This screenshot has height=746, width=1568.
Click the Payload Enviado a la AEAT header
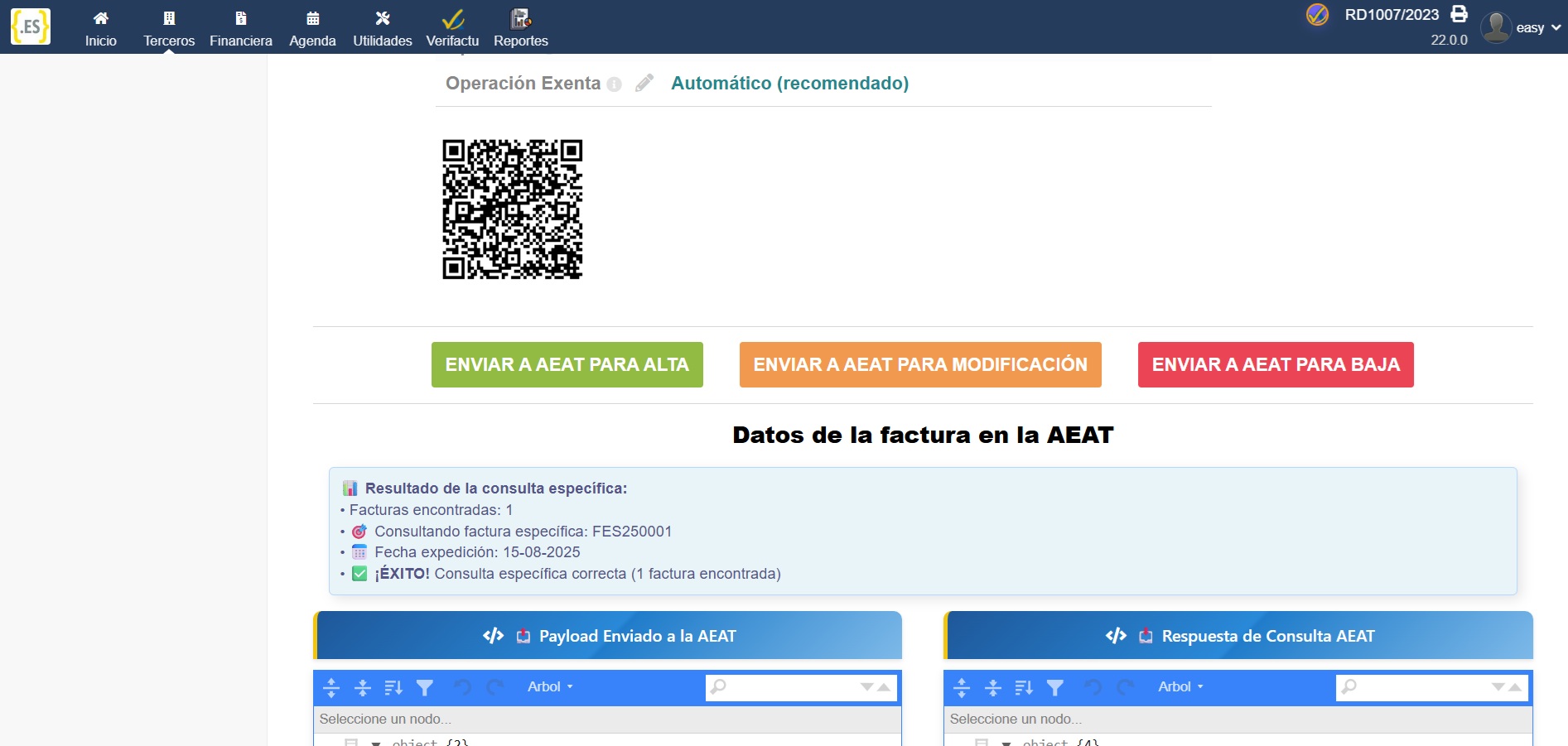pyautogui.click(x=608, y=636)
